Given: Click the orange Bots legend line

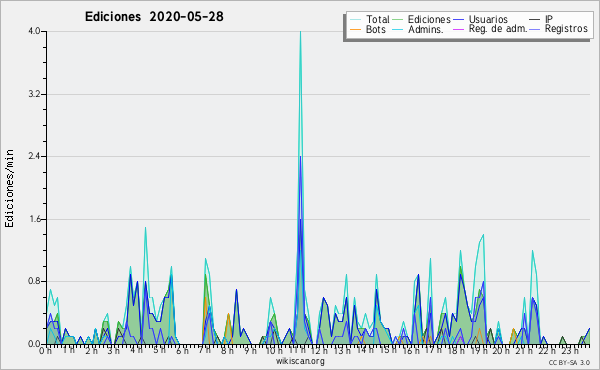Looking at the screenshot, I should 355,29.
